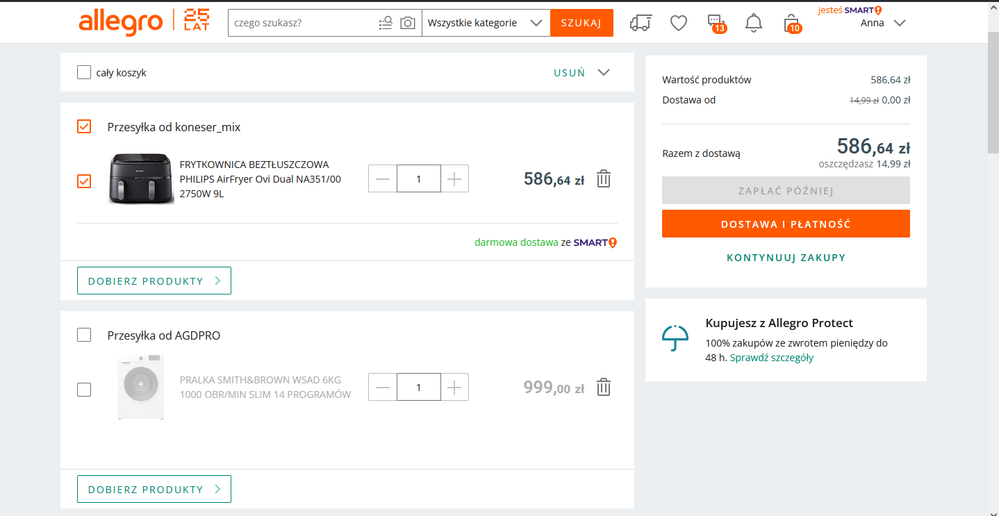Open favorites heart icon
The height and width of the screenshot is (516, 999).
tap(679, 24)
